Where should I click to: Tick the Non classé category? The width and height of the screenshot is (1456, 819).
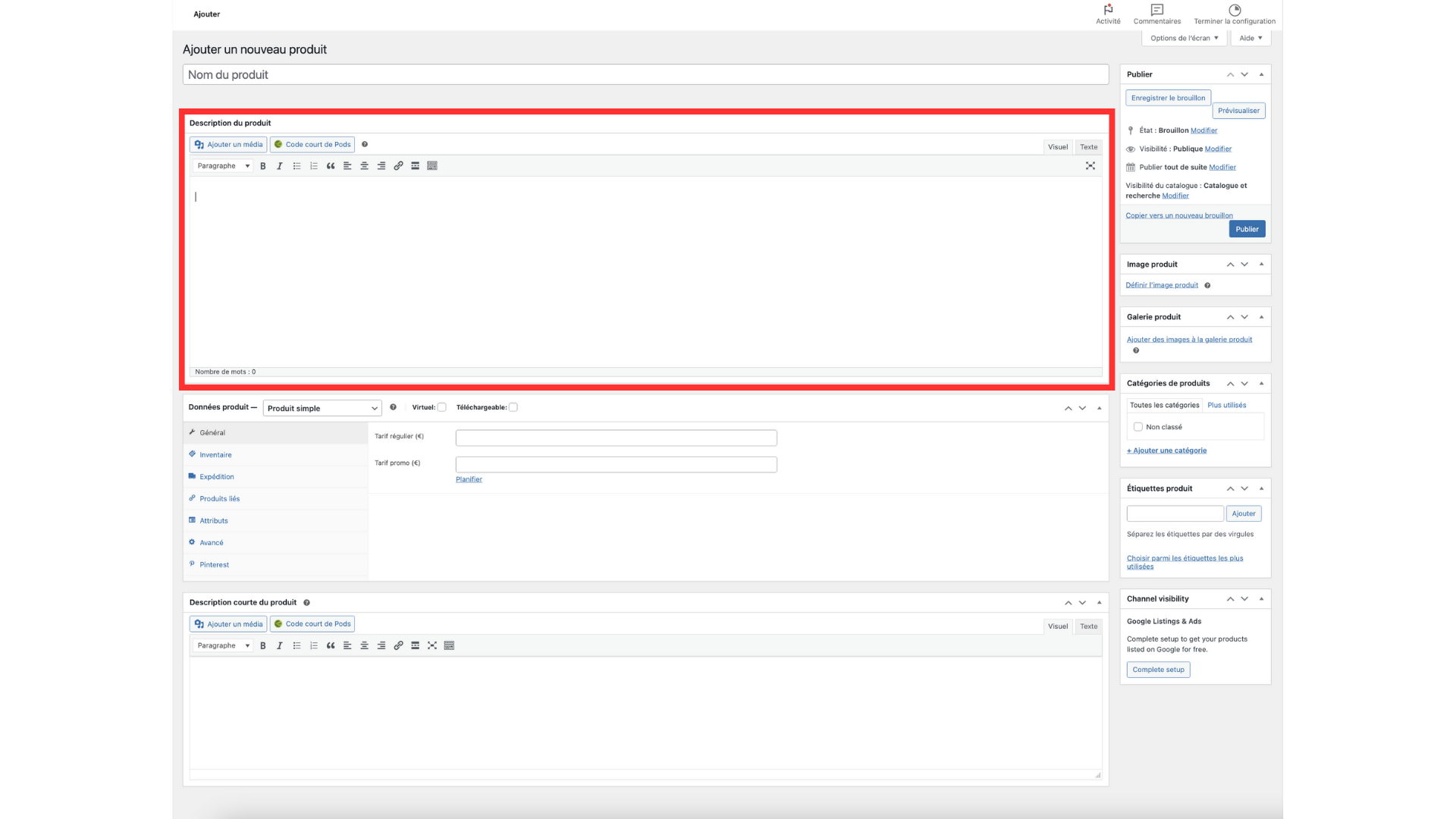click(1137, 427)
